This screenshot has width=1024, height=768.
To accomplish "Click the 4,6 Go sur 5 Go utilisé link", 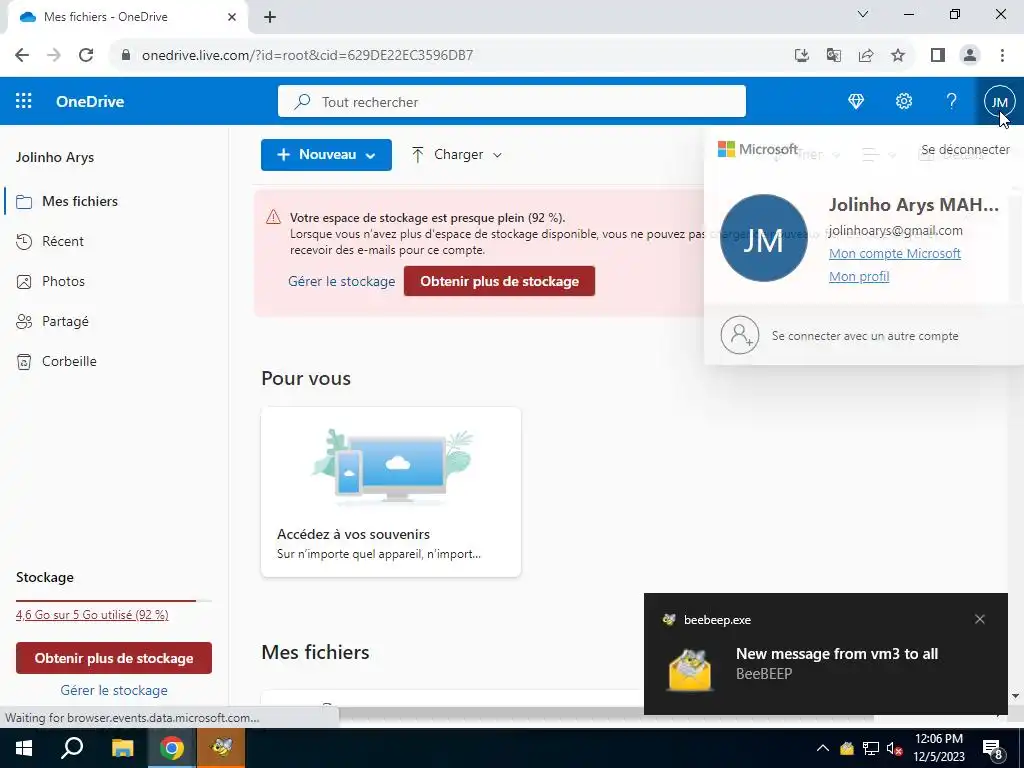I will (92, 615).
